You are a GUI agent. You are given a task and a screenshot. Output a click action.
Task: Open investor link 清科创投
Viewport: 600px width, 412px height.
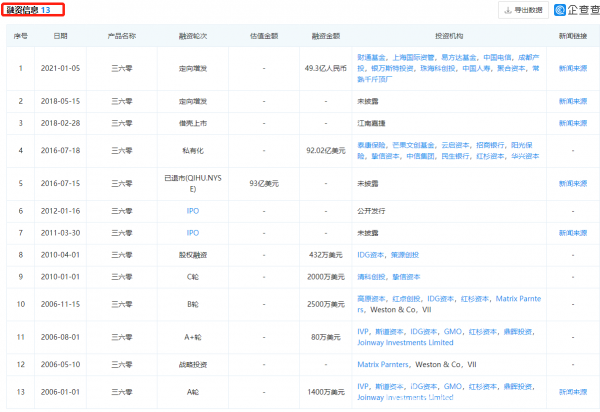[371, 277]
